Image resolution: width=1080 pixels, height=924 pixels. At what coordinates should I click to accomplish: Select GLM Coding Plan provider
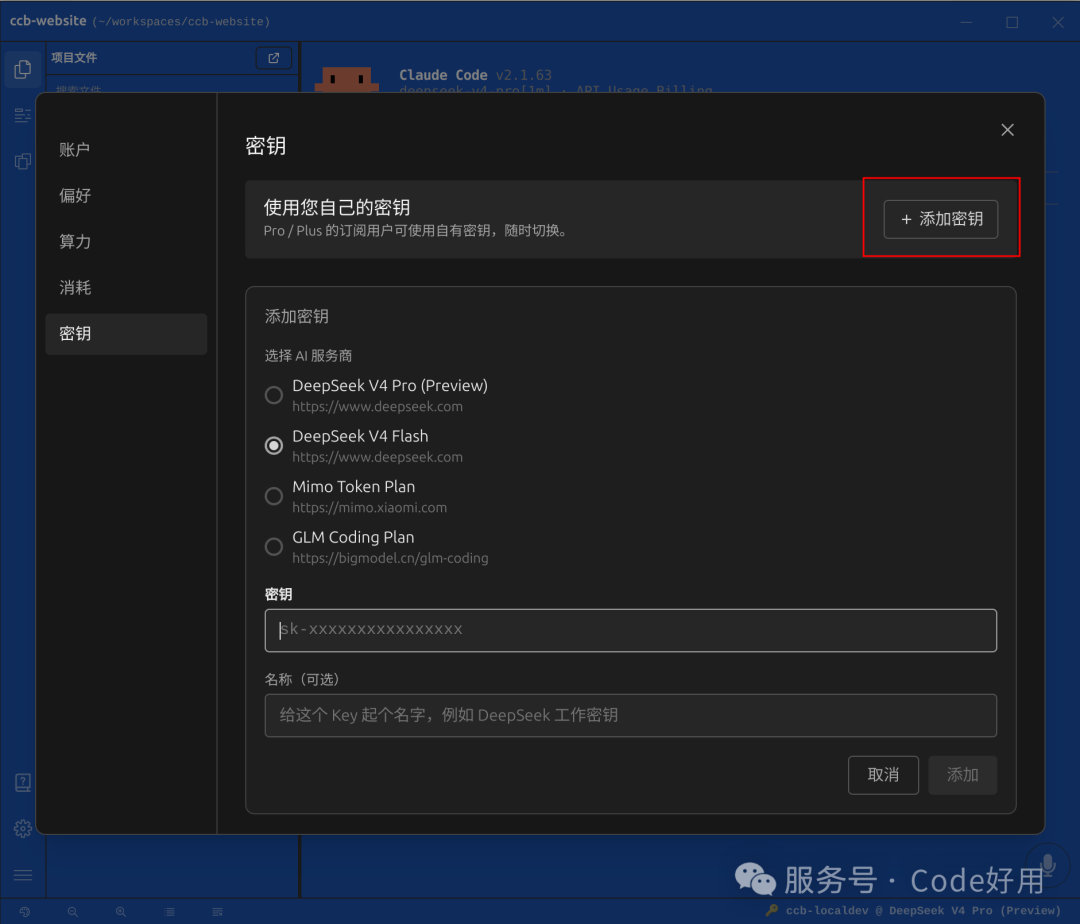[273, 547]
